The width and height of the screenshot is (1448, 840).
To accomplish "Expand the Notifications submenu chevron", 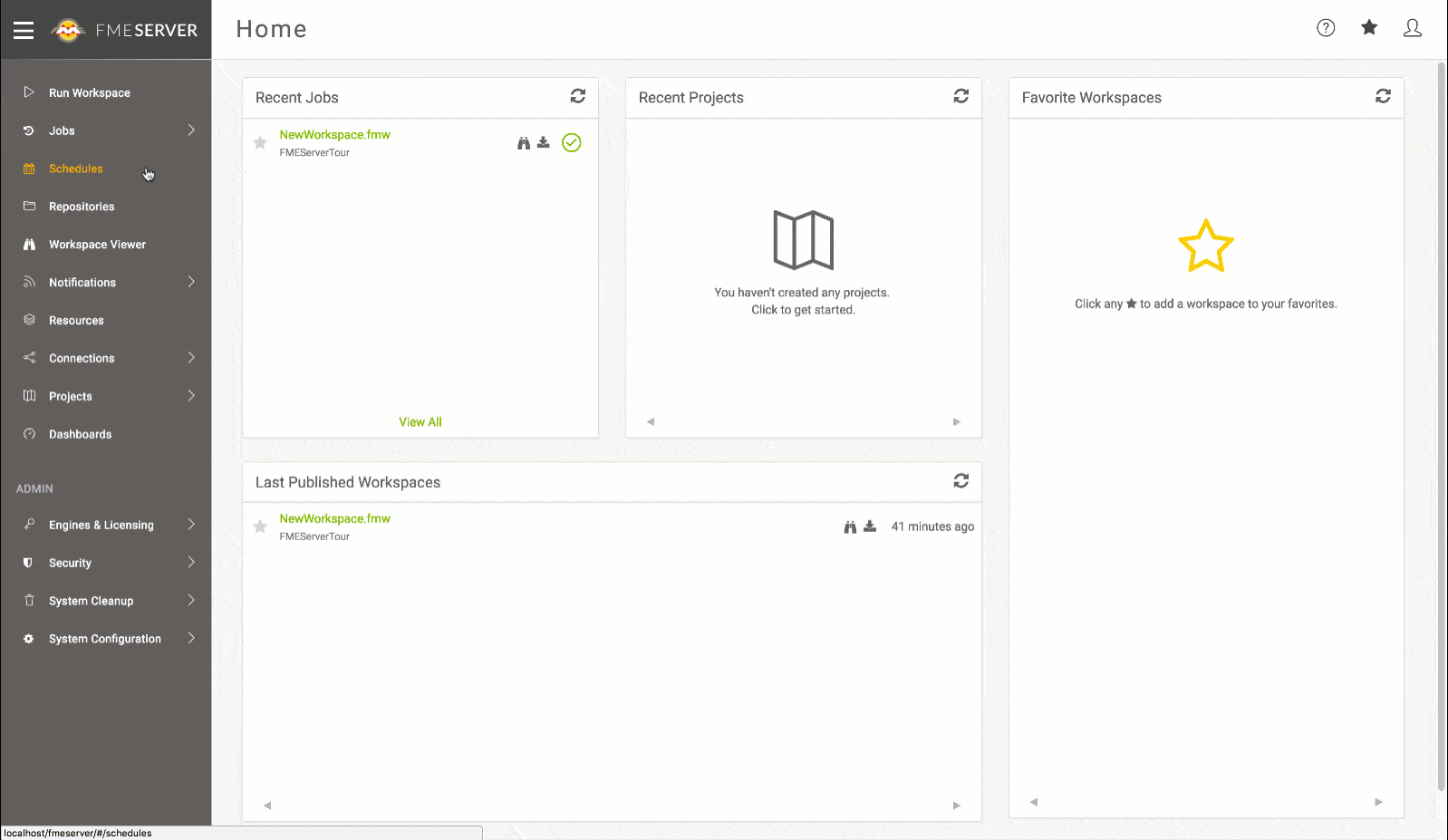I will [x=191, y=282].
